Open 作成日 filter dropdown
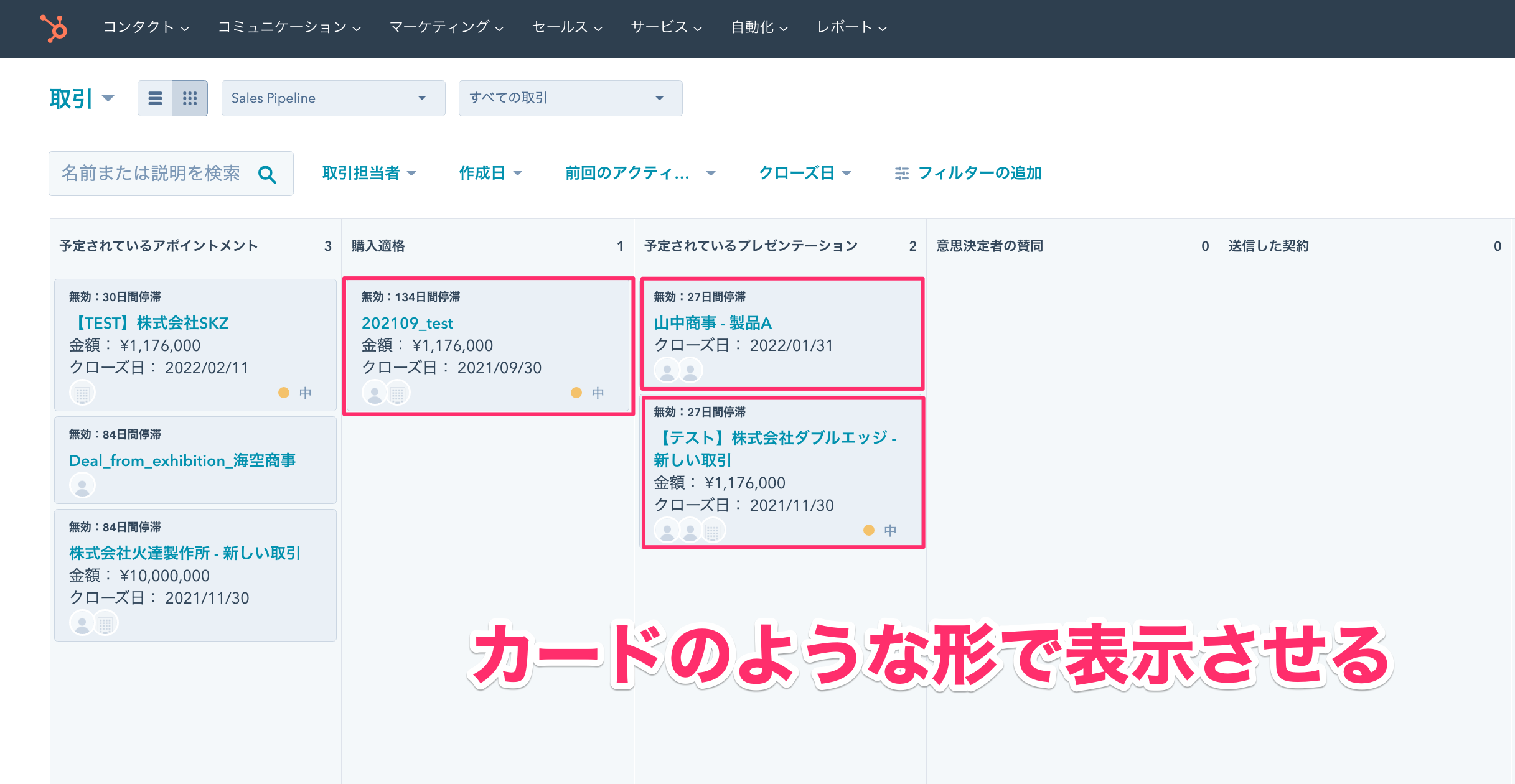Image resolution: width=1515 pixels, height=784 pixels. coord(490,173)
